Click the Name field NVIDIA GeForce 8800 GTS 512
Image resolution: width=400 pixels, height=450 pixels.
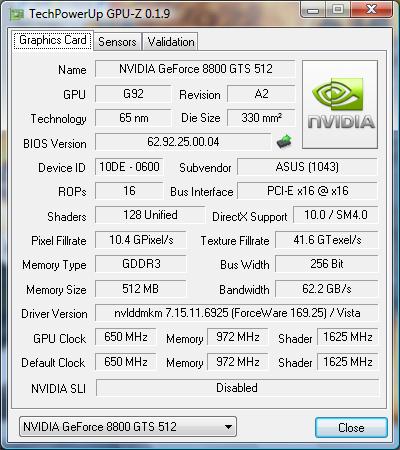pos(195,69)
